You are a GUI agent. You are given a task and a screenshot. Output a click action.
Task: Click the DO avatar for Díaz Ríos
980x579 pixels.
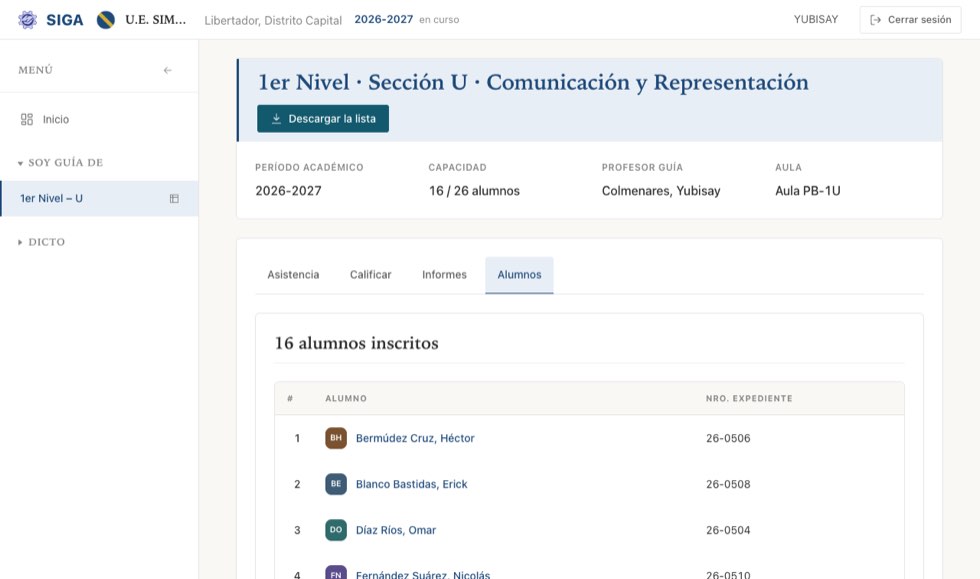pyautogui.click(x=336, y=530)
